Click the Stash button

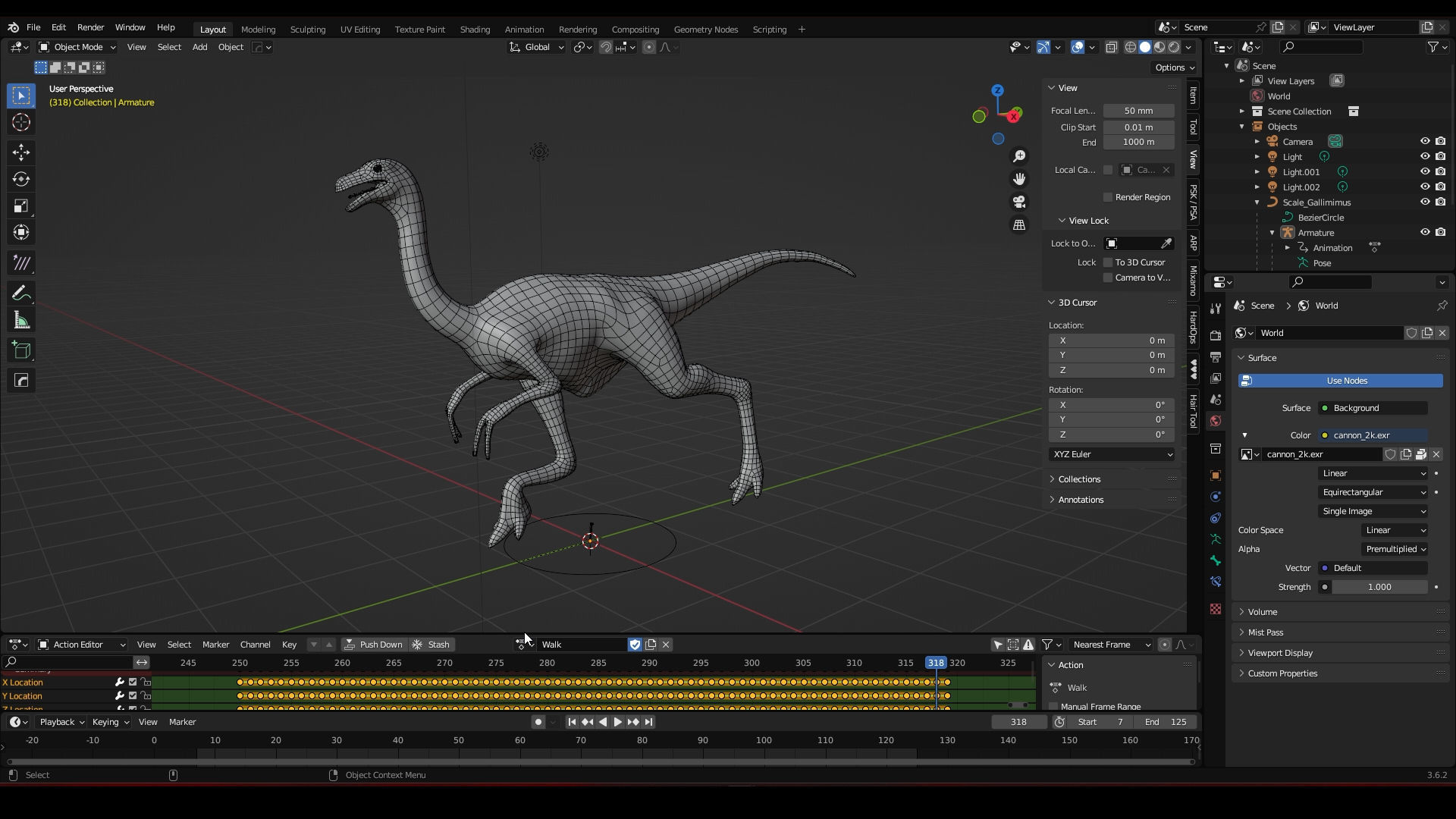point(431,645)
